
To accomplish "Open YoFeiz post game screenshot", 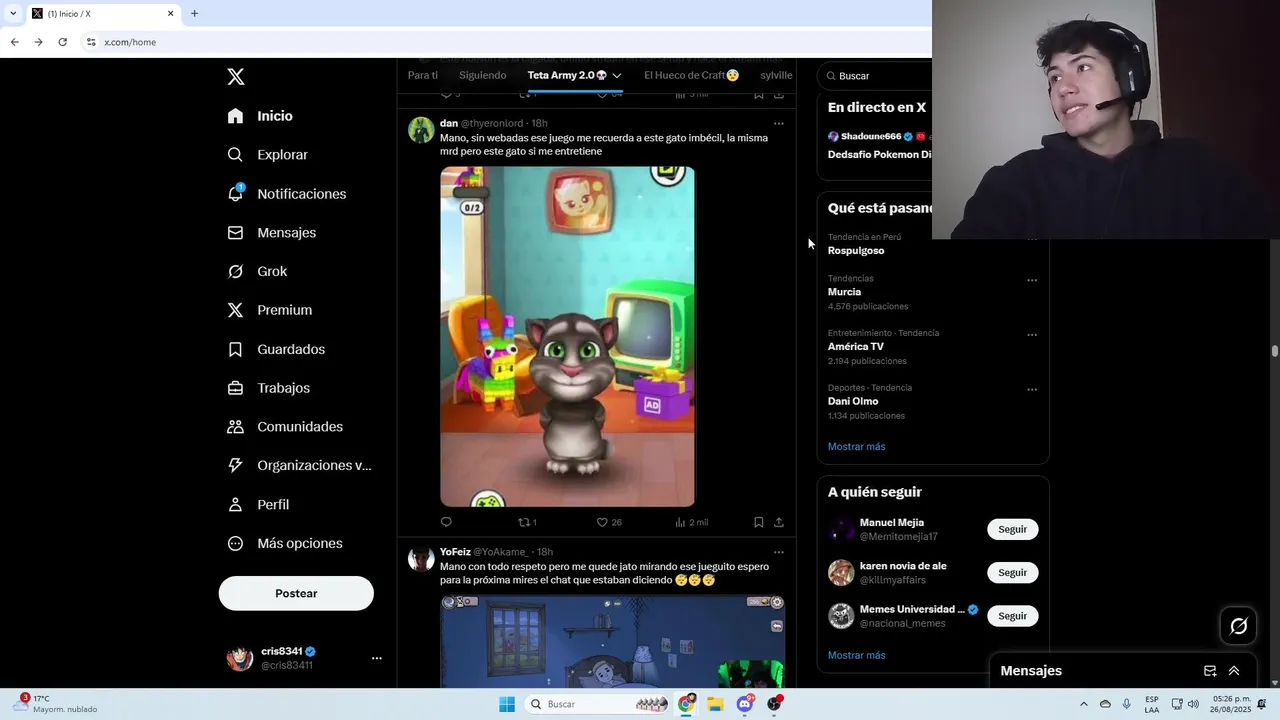I will click(612, 641).
